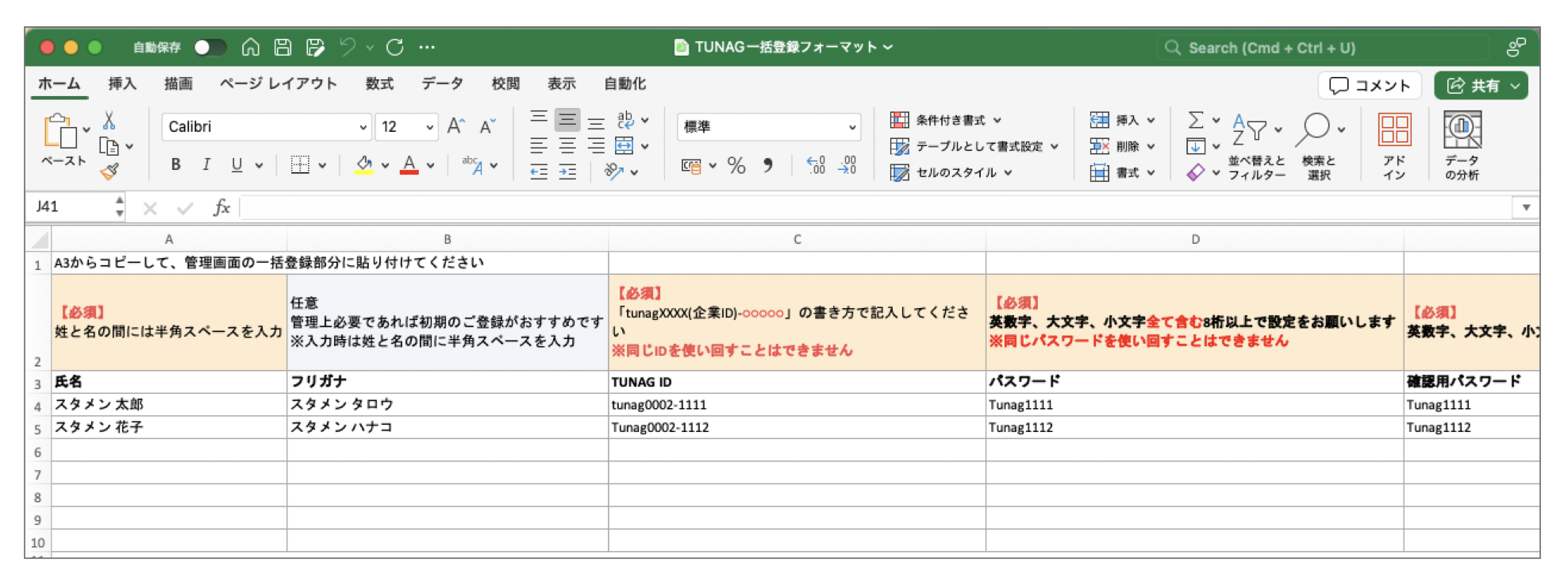The height and width of the screenshot is (586, 1568).
Task: Click the Redo circular arrow icon
Action: (395, 47)
